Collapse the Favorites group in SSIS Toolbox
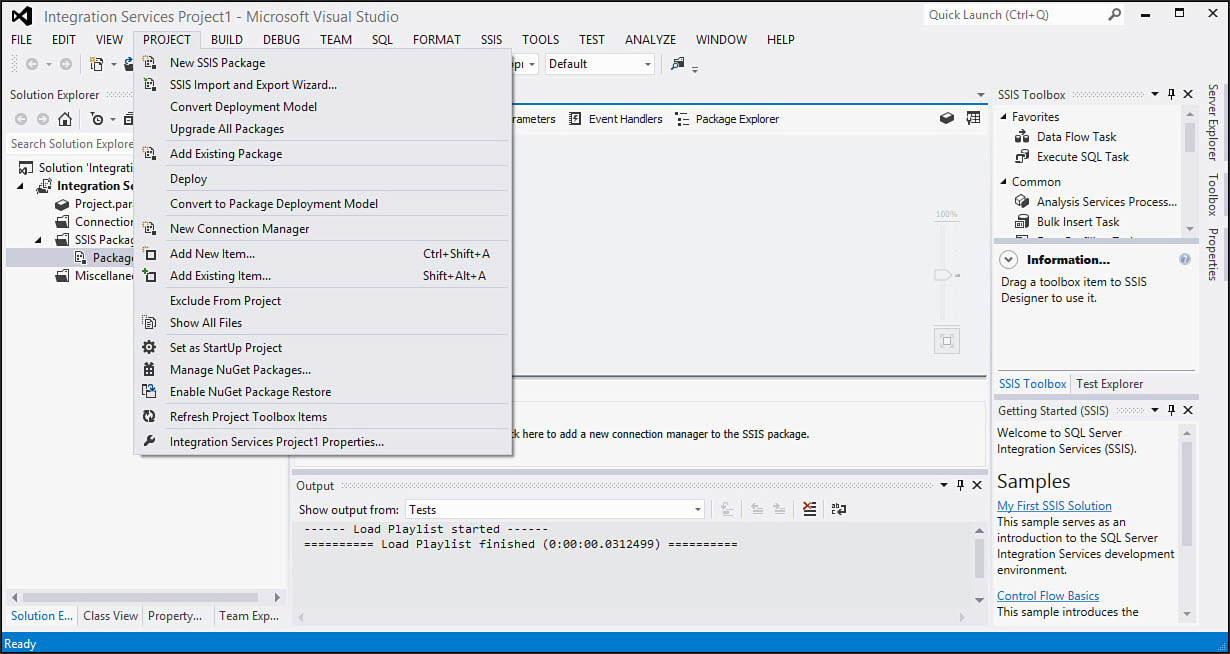Image resolution: width=1230 pixels, height=654 pixels. coord(1004,115)
